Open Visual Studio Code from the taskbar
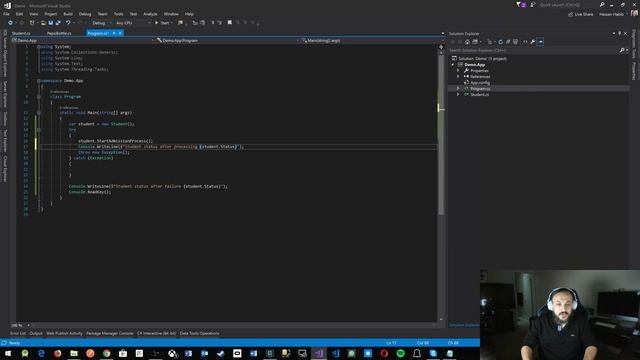640x360 pixels. [336, 353]
